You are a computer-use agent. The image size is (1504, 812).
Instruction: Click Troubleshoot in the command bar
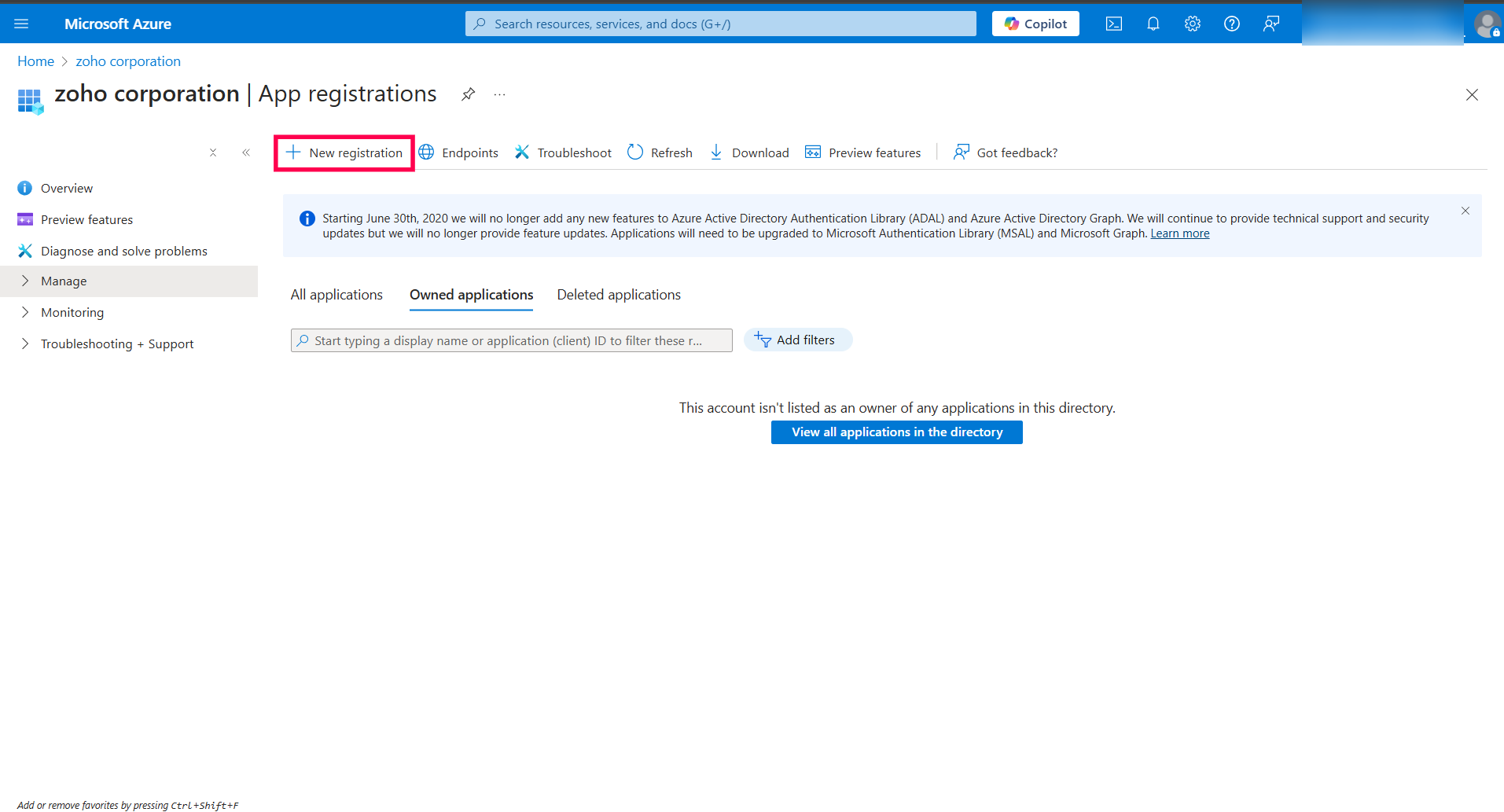563,152
